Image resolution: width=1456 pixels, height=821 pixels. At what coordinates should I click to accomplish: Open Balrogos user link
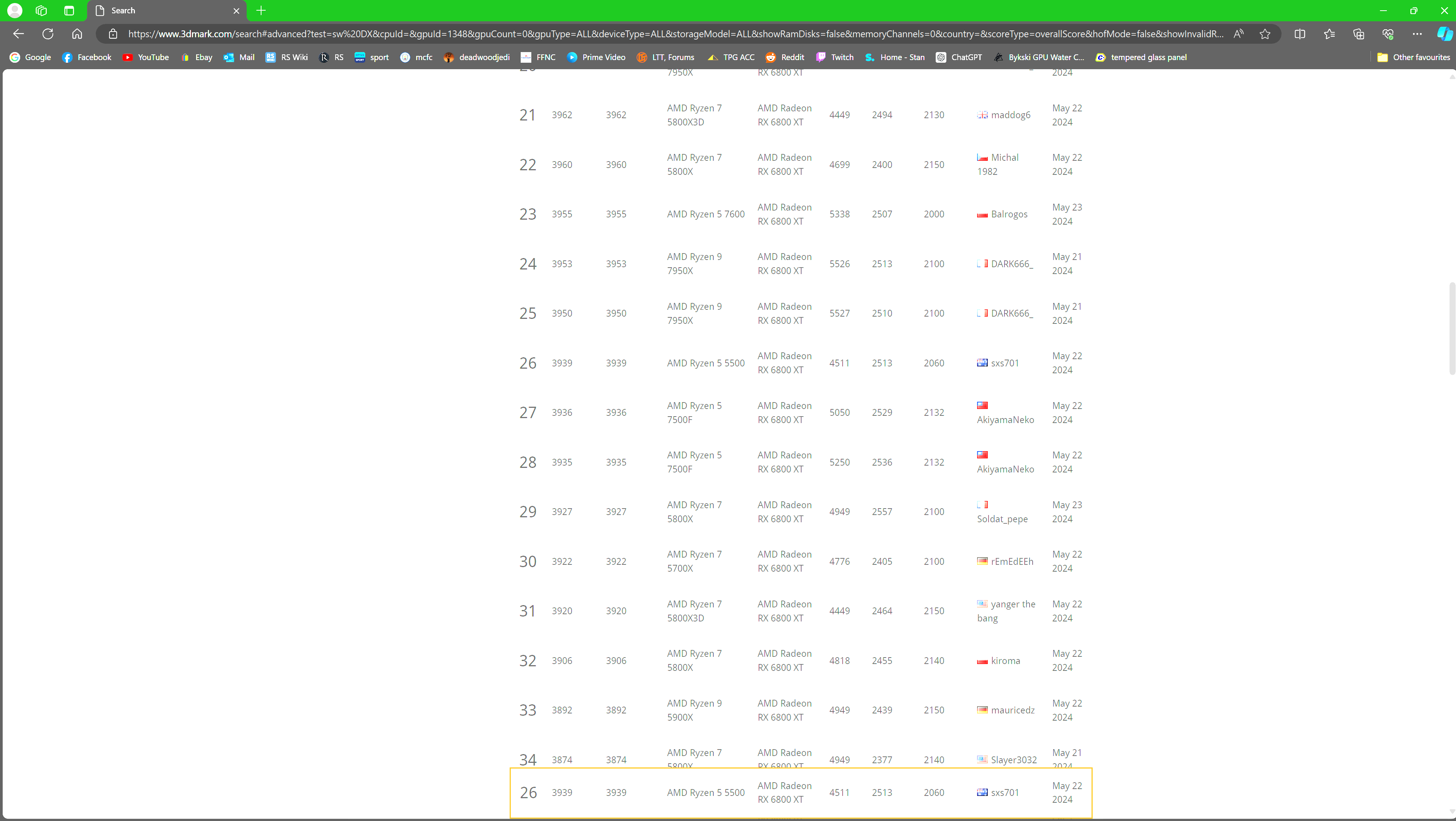[x=1009, y=214]
